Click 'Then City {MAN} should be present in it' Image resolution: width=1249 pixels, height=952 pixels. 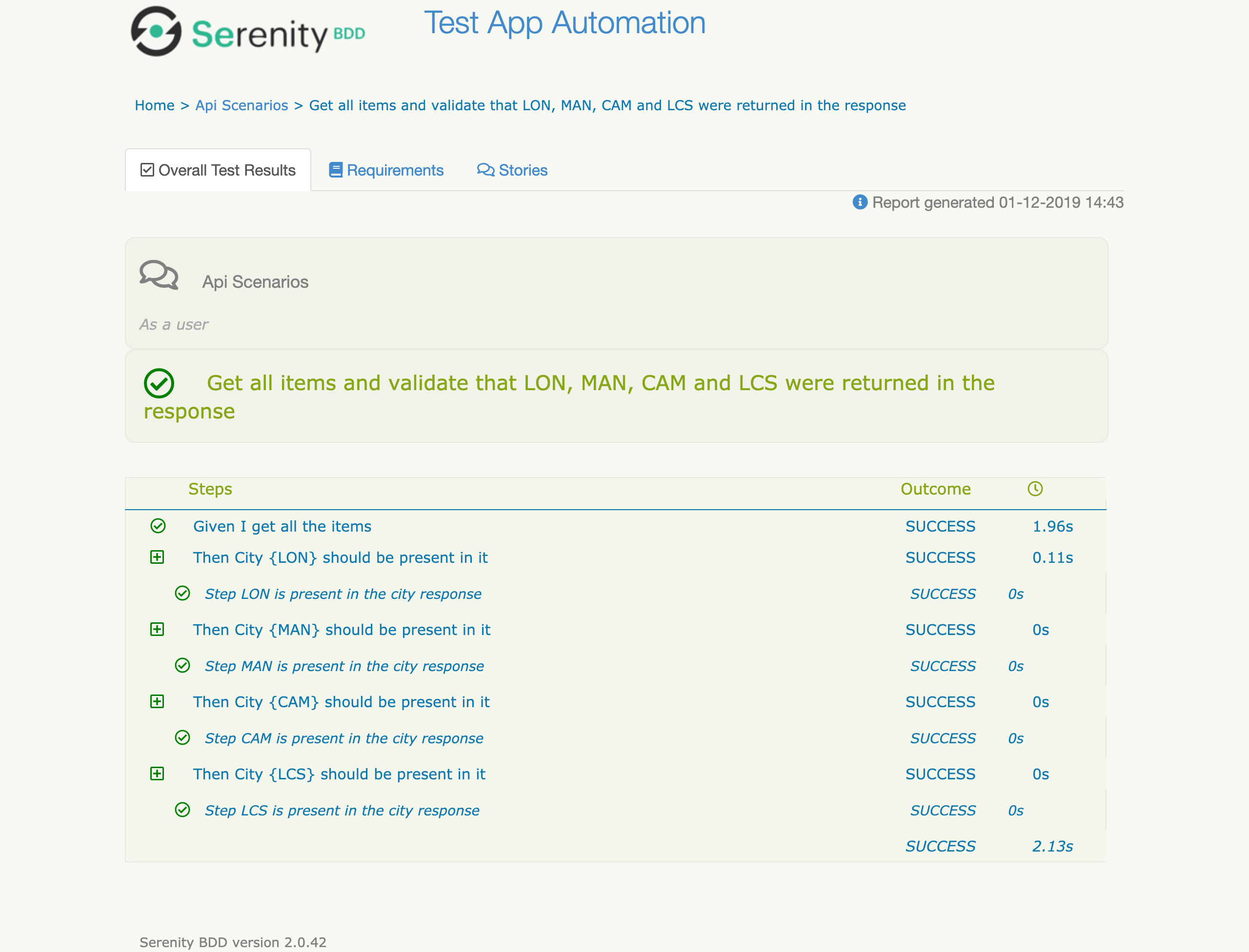pyautogui.click(x=342, y=630)
